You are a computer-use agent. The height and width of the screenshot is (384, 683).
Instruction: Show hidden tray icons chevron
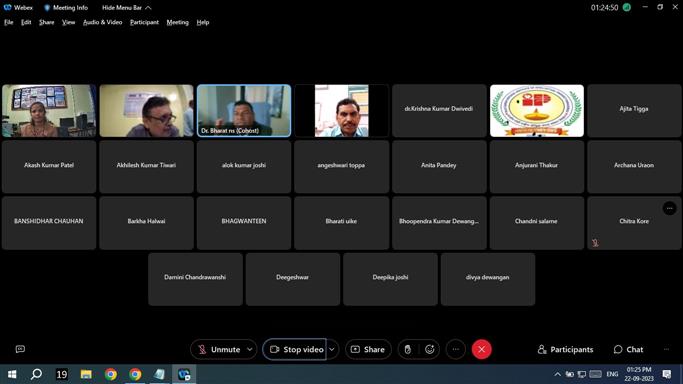pyautogui.click(x=558, y=374)
